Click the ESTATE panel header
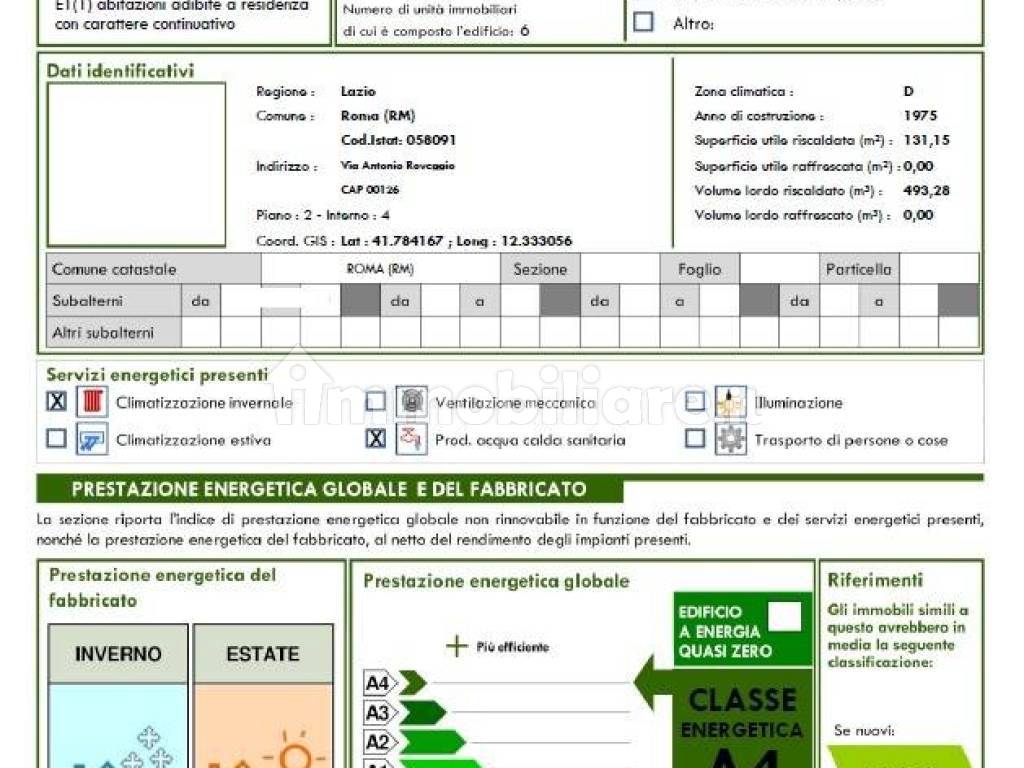 coord(263,654)
